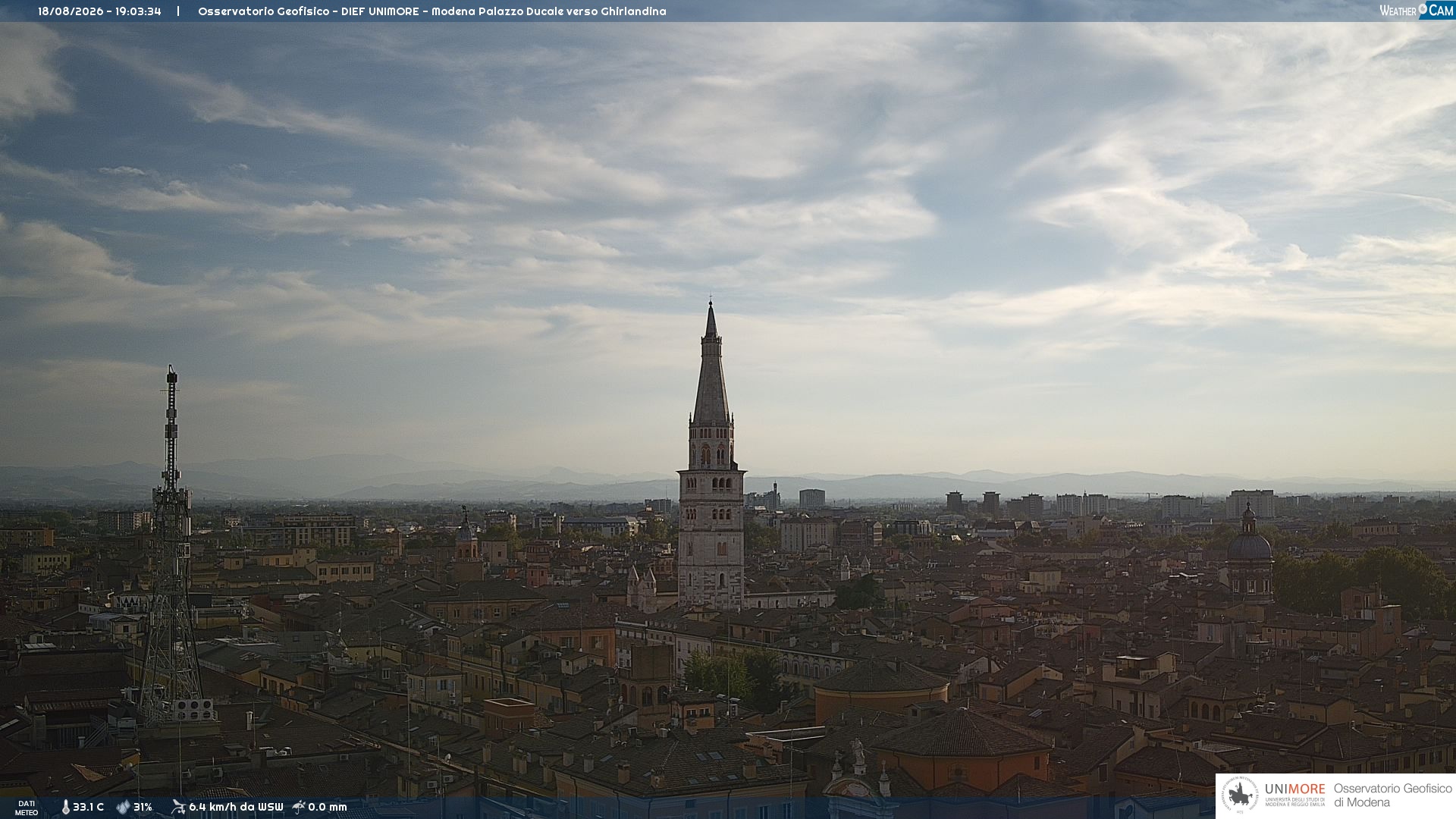Click Osservatorio Geofisico di Modena text
This screenshot has height=819, width=1456.
click(1392, 795)
